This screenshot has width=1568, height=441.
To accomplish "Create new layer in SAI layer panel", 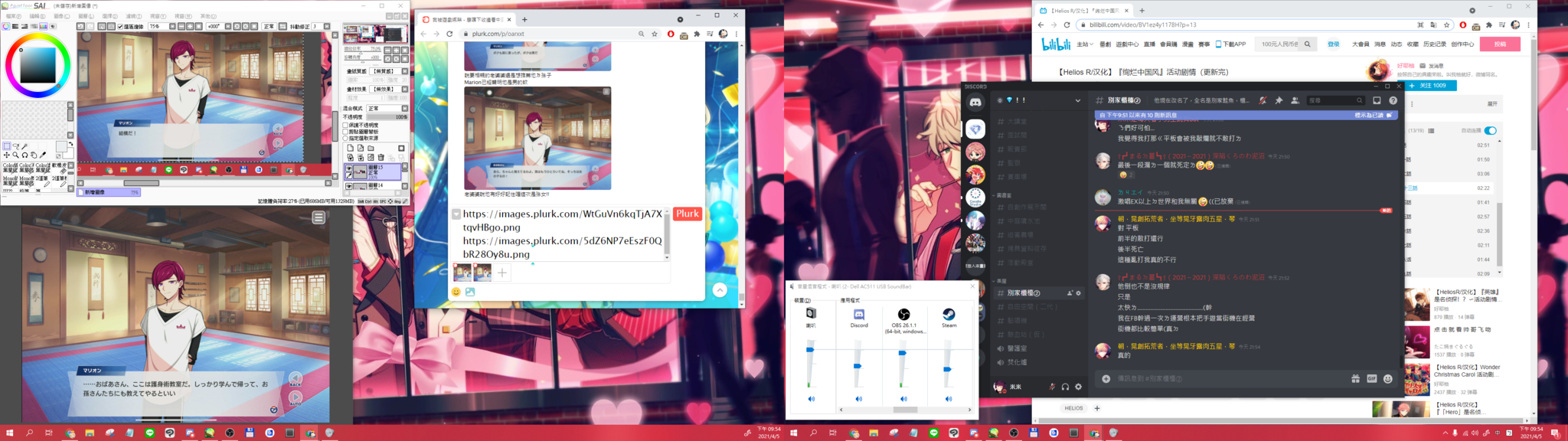I will [350, 148].
